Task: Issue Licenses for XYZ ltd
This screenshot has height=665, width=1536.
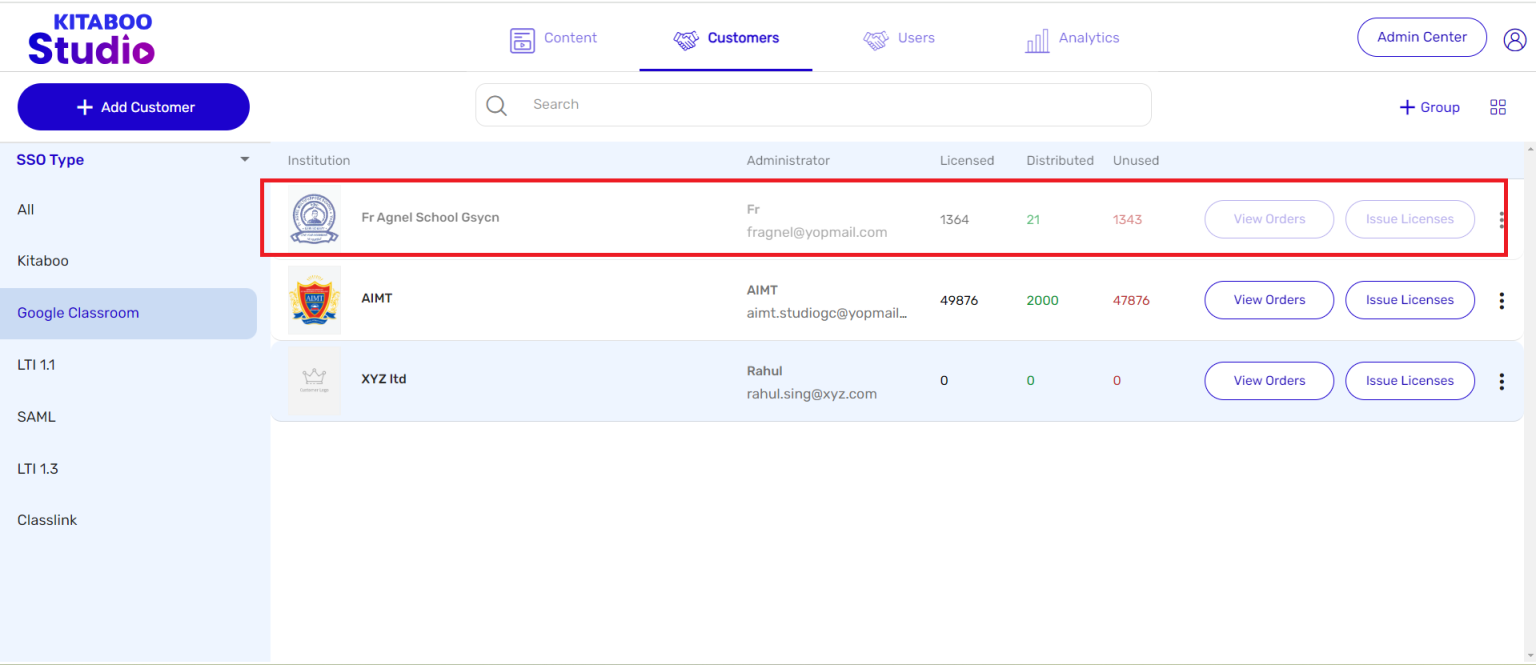Action: tap(1410, 381)
